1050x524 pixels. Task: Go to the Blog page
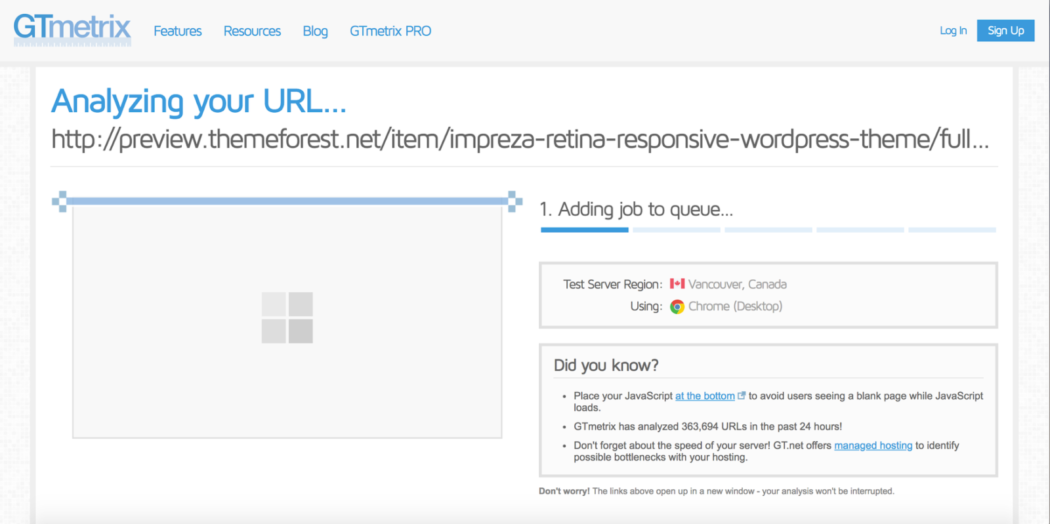[315, 31]
